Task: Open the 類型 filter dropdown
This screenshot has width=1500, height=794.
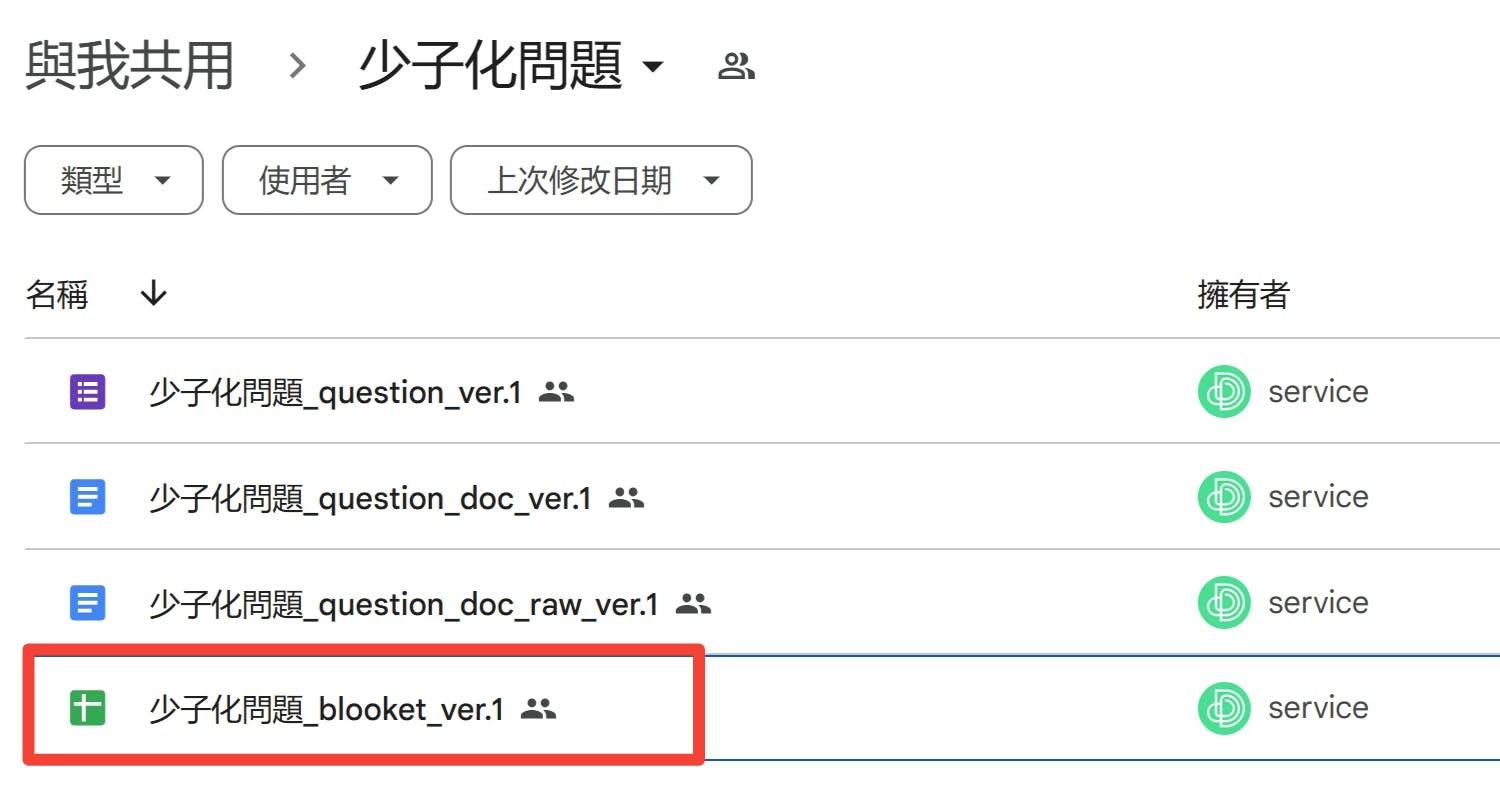Action: (114, 180)
